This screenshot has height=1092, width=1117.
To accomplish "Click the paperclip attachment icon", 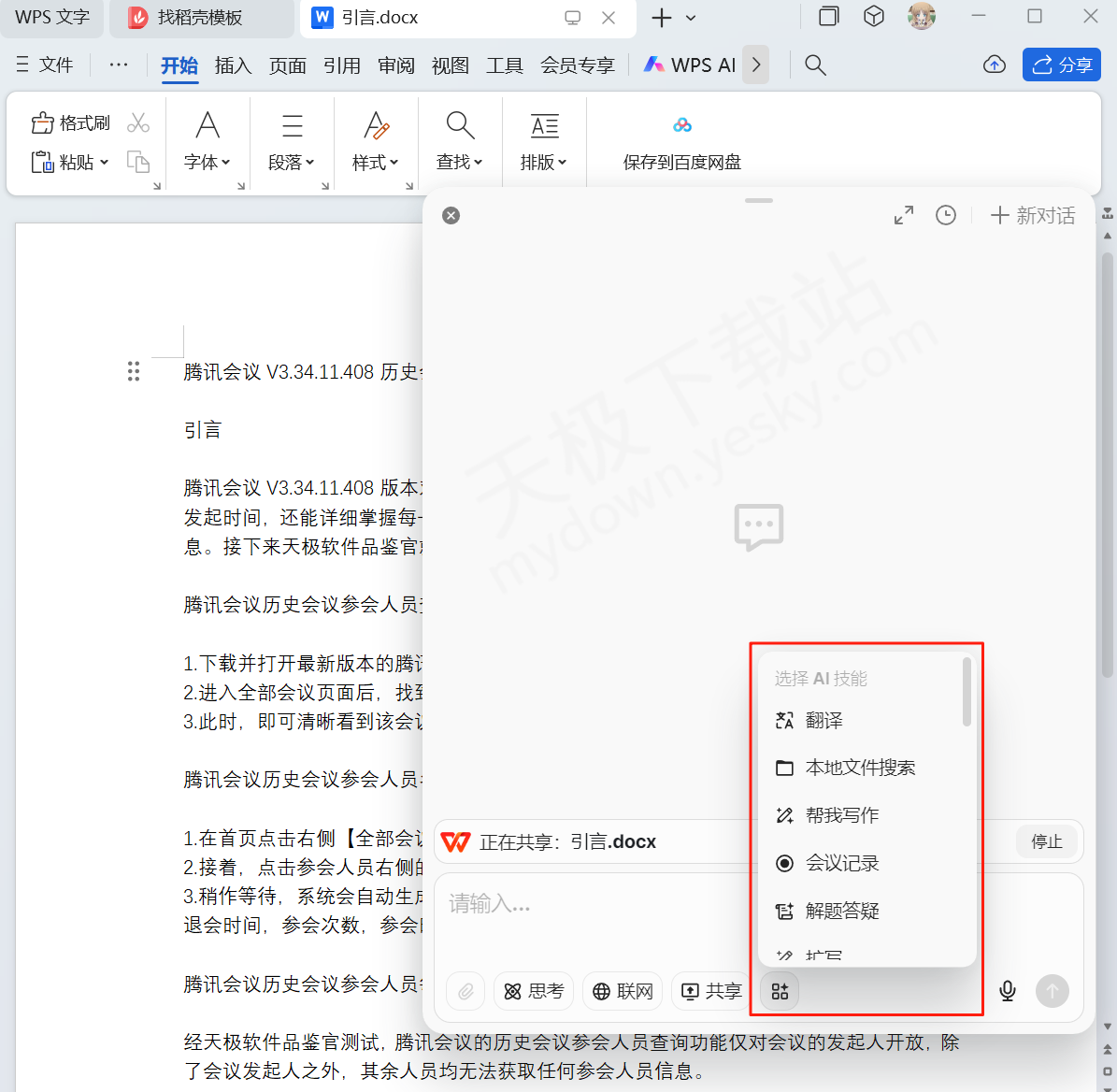I will point(465,991).
